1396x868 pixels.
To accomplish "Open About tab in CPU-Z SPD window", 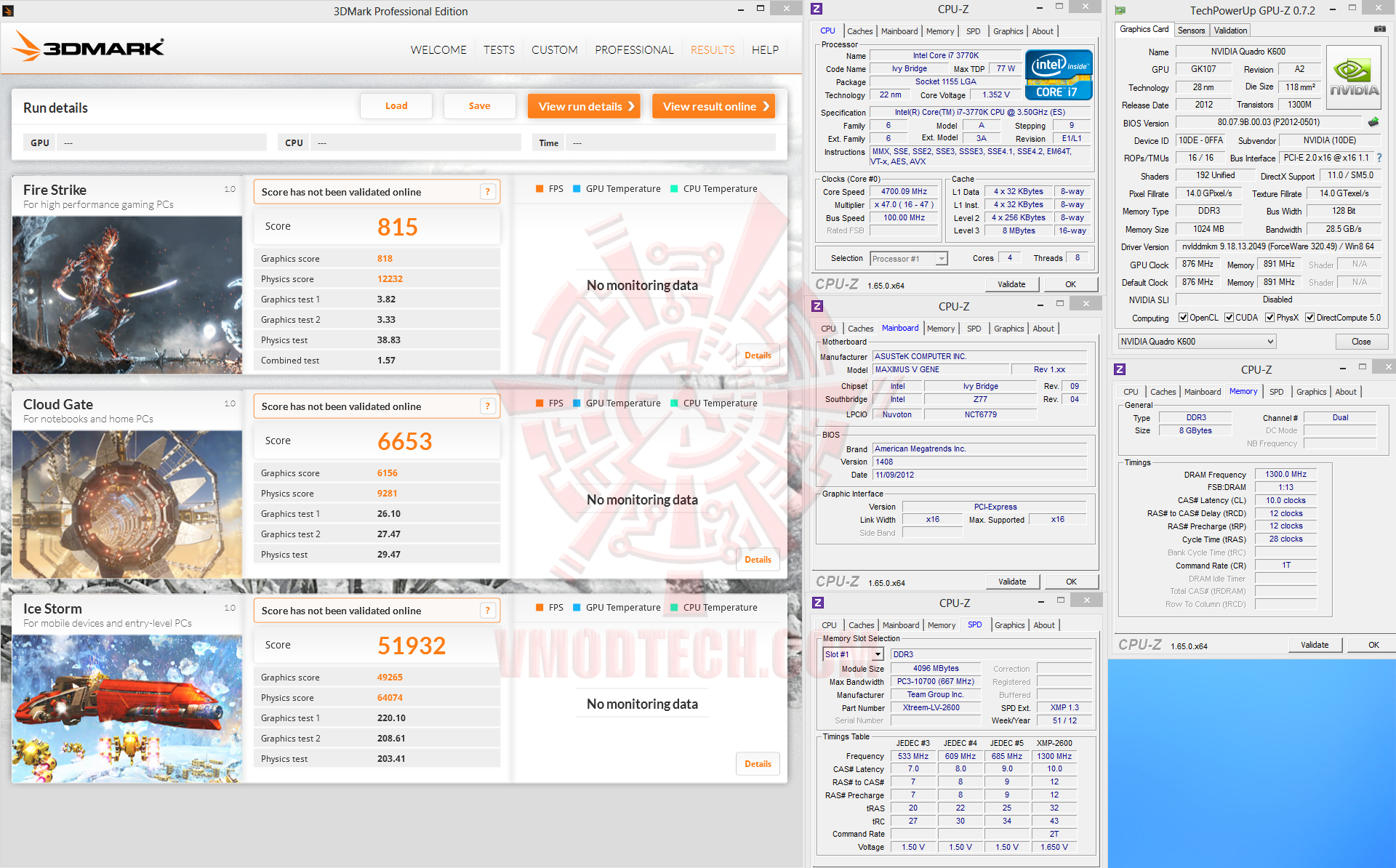I will 1044,625.
